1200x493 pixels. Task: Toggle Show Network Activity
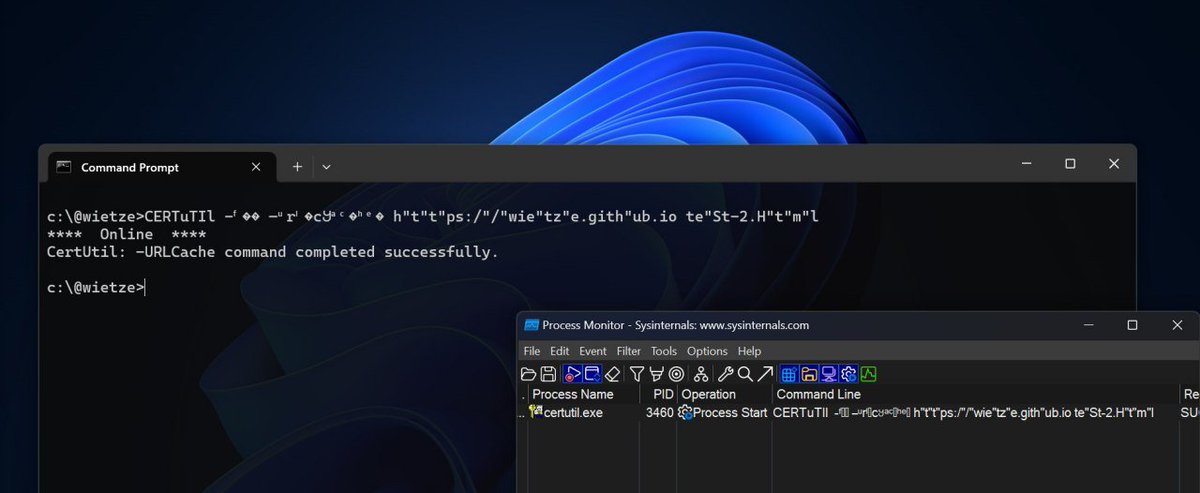829,374
